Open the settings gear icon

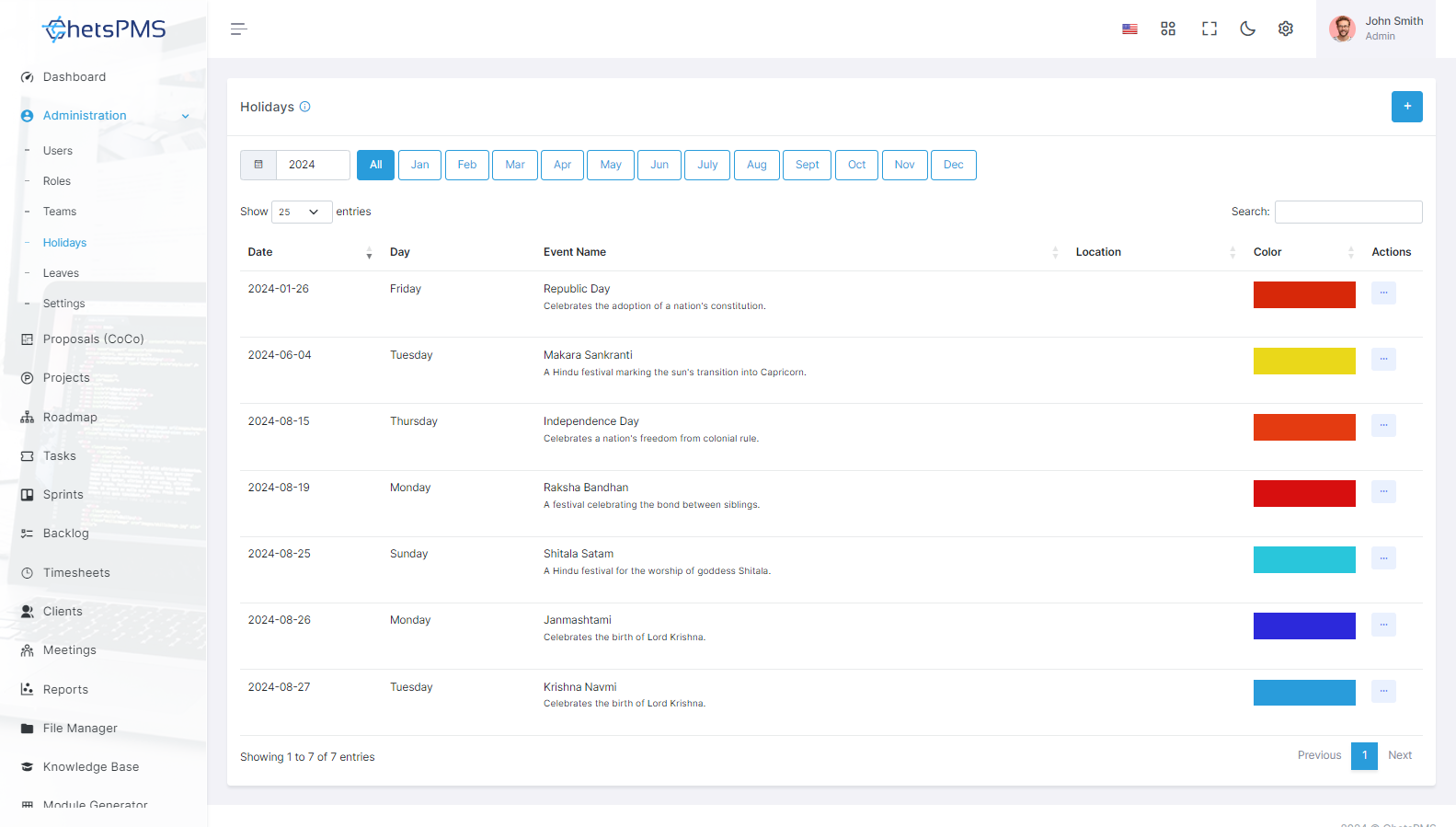[x=1286, y=29]
